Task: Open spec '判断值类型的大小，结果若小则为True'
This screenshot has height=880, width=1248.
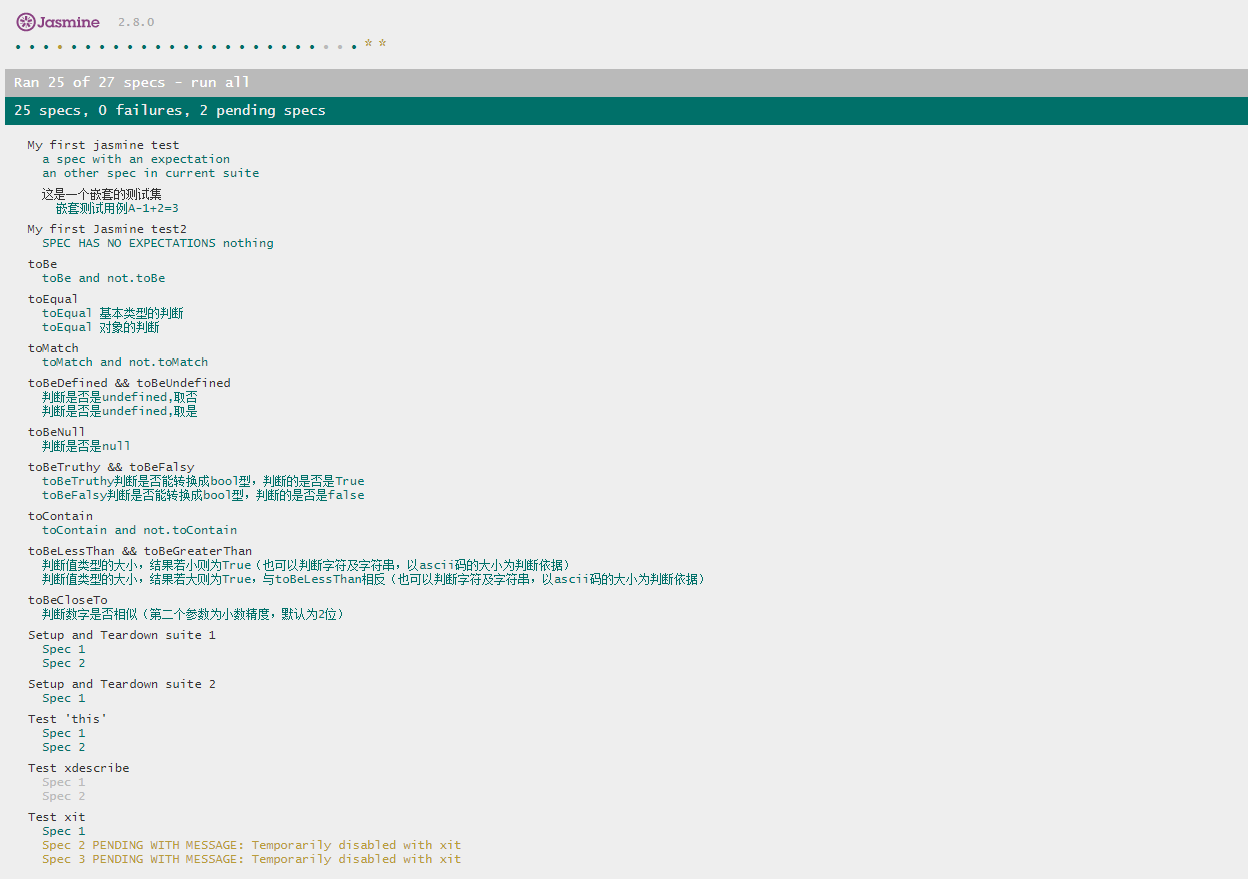Action: pyautogui.click(x=309, y=565)
